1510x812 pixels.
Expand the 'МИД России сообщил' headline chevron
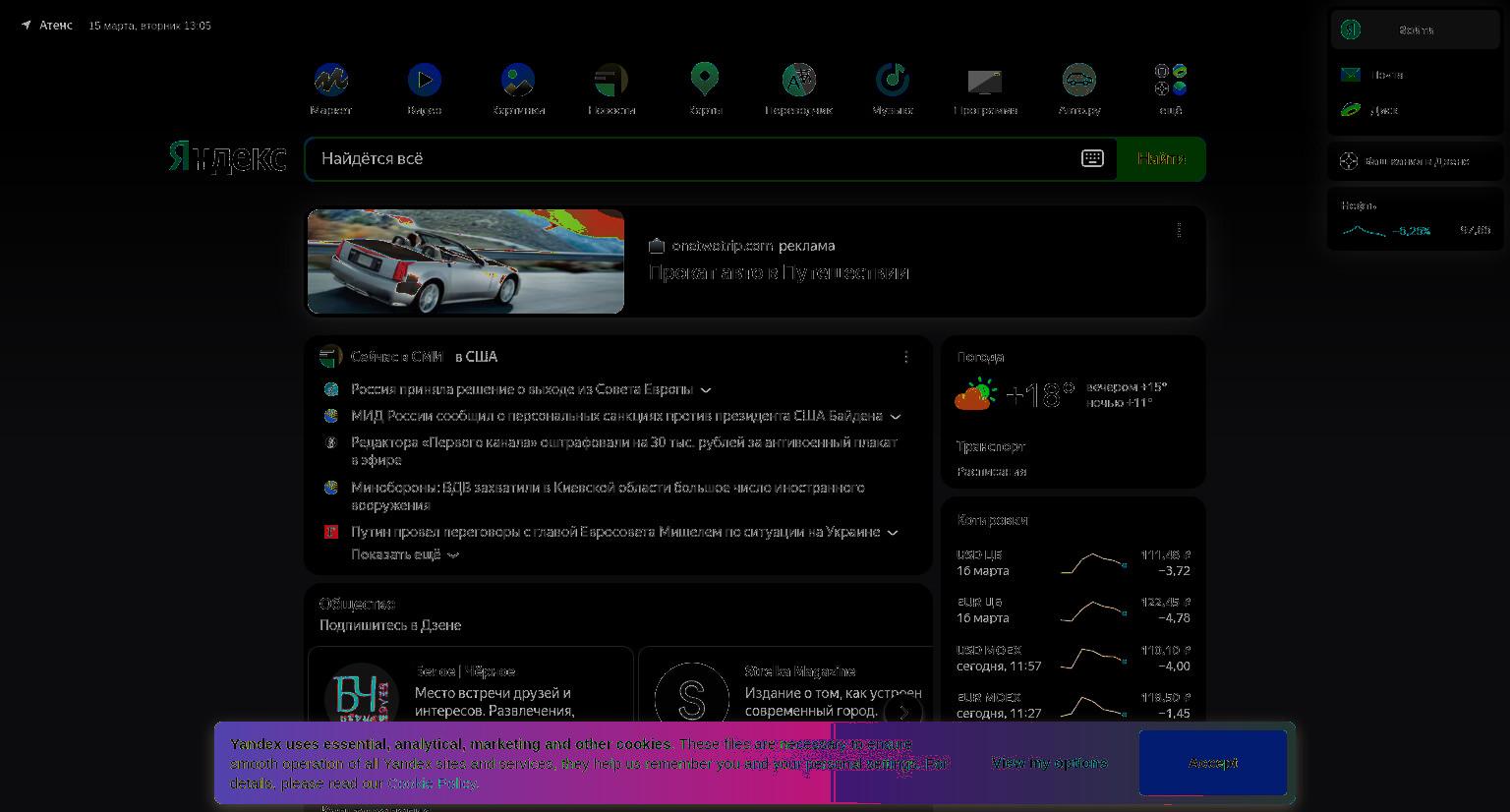tap(896, 417)
